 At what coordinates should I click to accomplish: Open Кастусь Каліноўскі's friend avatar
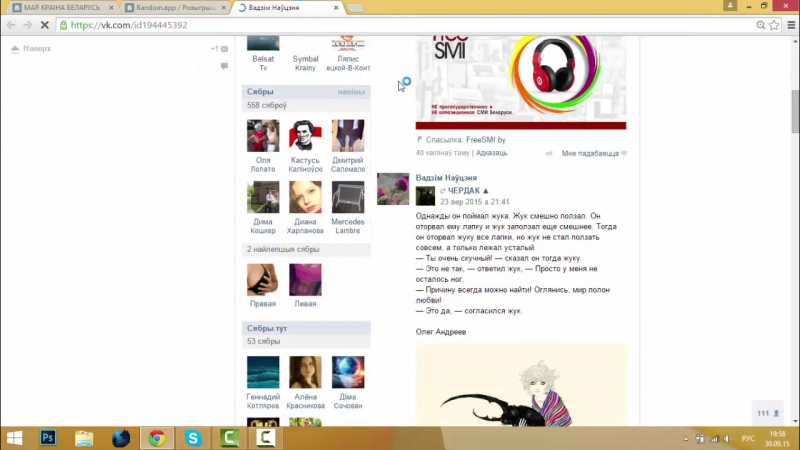pos(305,136)
